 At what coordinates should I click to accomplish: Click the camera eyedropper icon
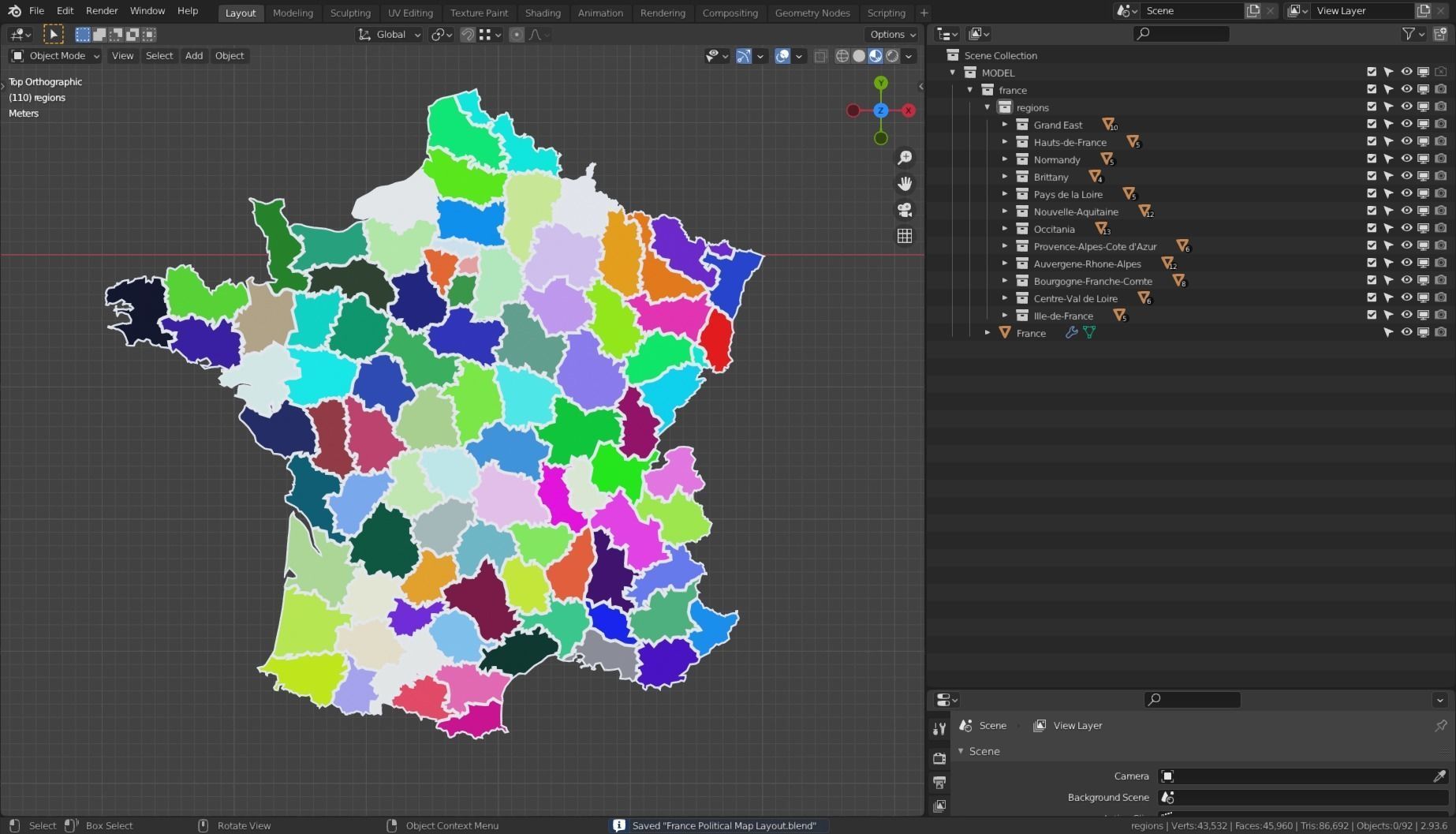(x=1439, y=776)
